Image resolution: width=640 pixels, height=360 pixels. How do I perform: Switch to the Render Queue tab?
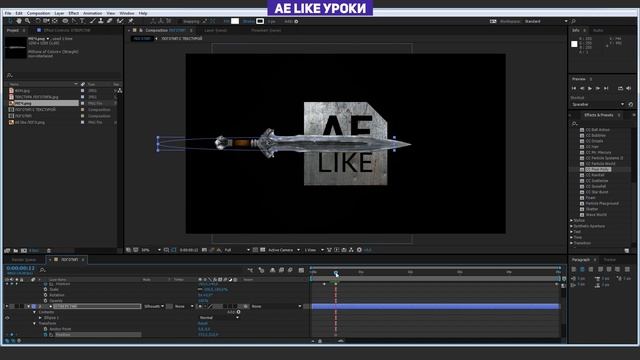[24, 260]
